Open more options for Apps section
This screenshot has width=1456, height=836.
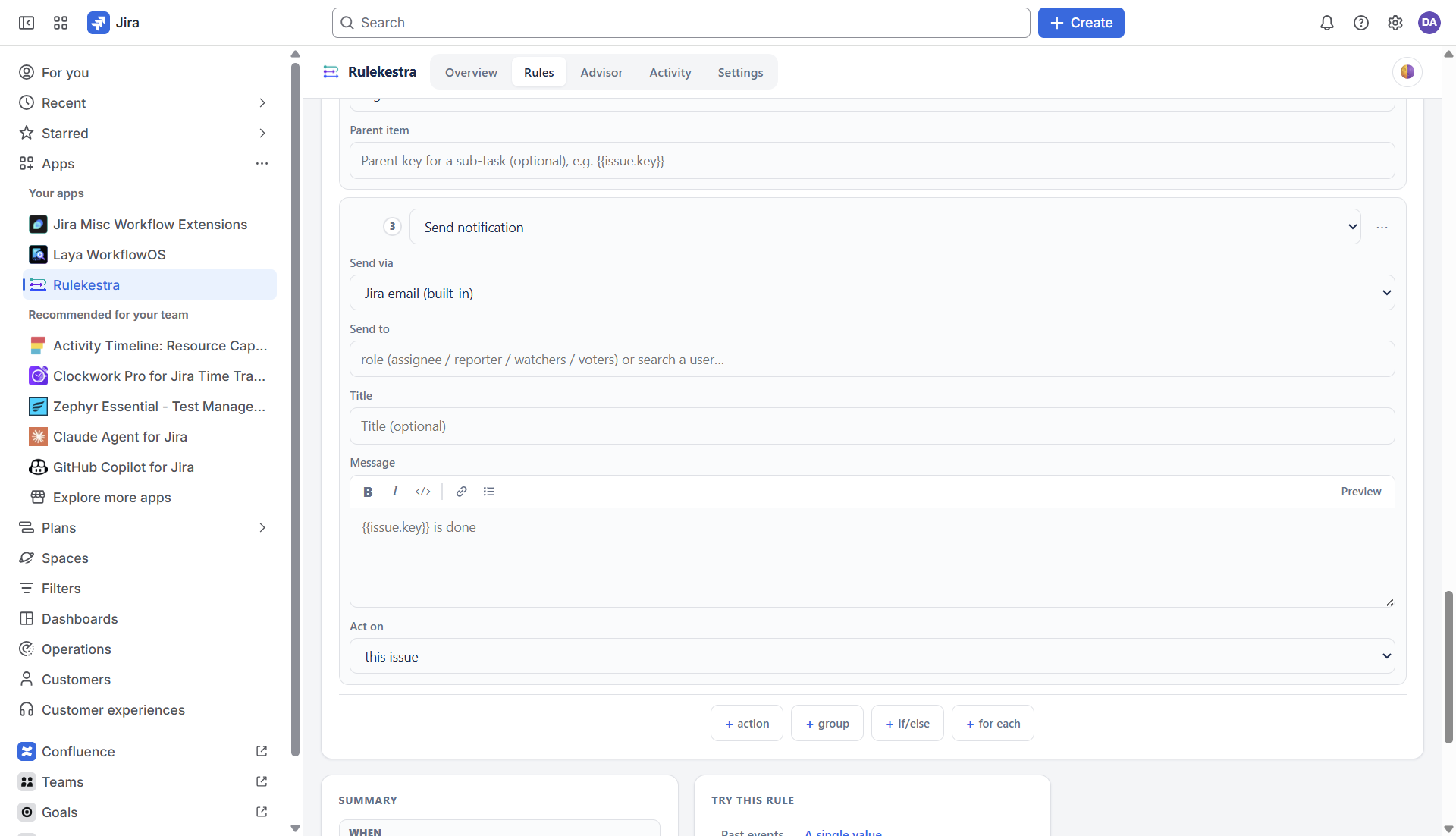tap(262, 164)
